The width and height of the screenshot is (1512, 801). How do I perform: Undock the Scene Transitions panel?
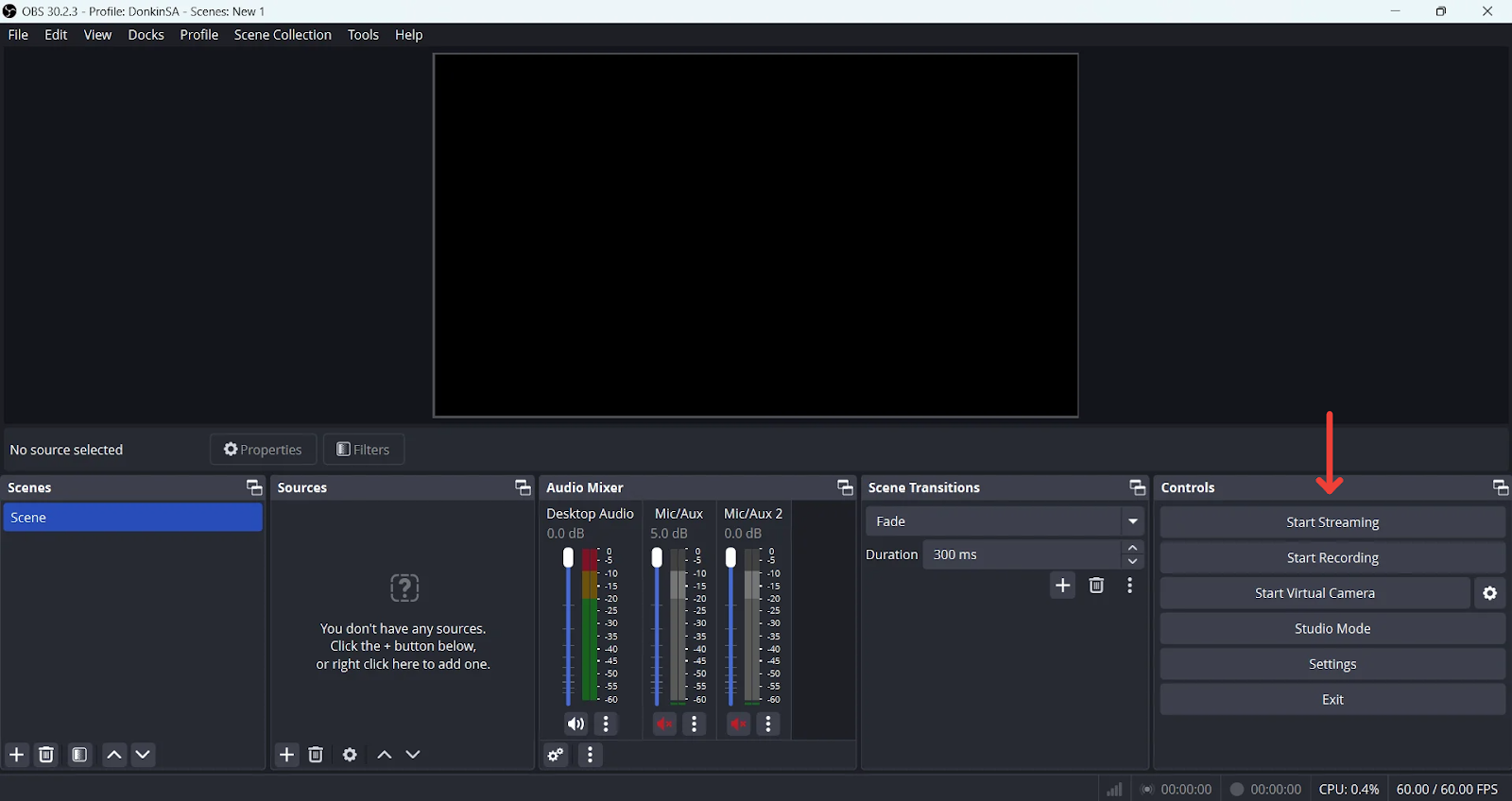[1138, 487]
